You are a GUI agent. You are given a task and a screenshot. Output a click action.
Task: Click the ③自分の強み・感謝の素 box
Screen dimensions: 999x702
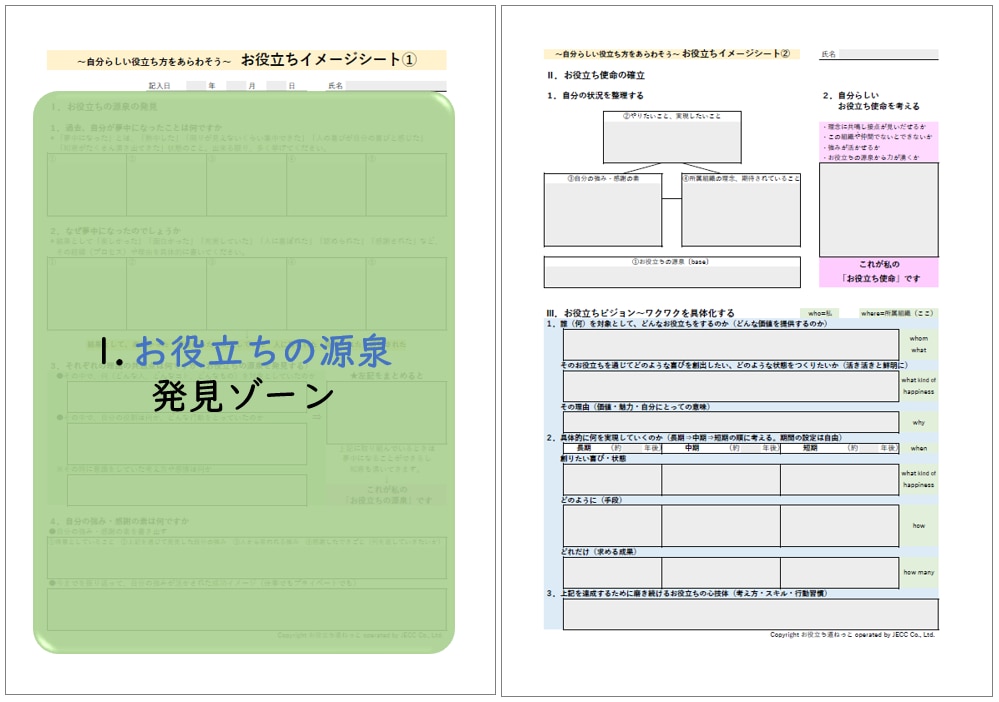(603, 210)
